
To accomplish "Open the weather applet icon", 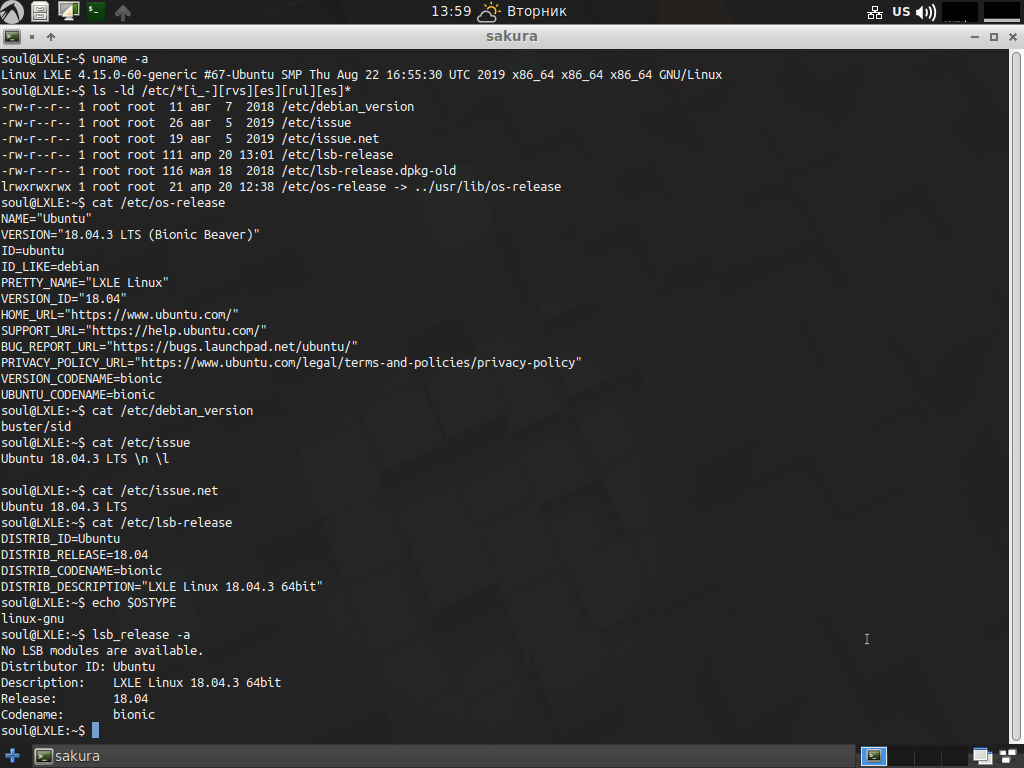I will (x=488, y=12).
